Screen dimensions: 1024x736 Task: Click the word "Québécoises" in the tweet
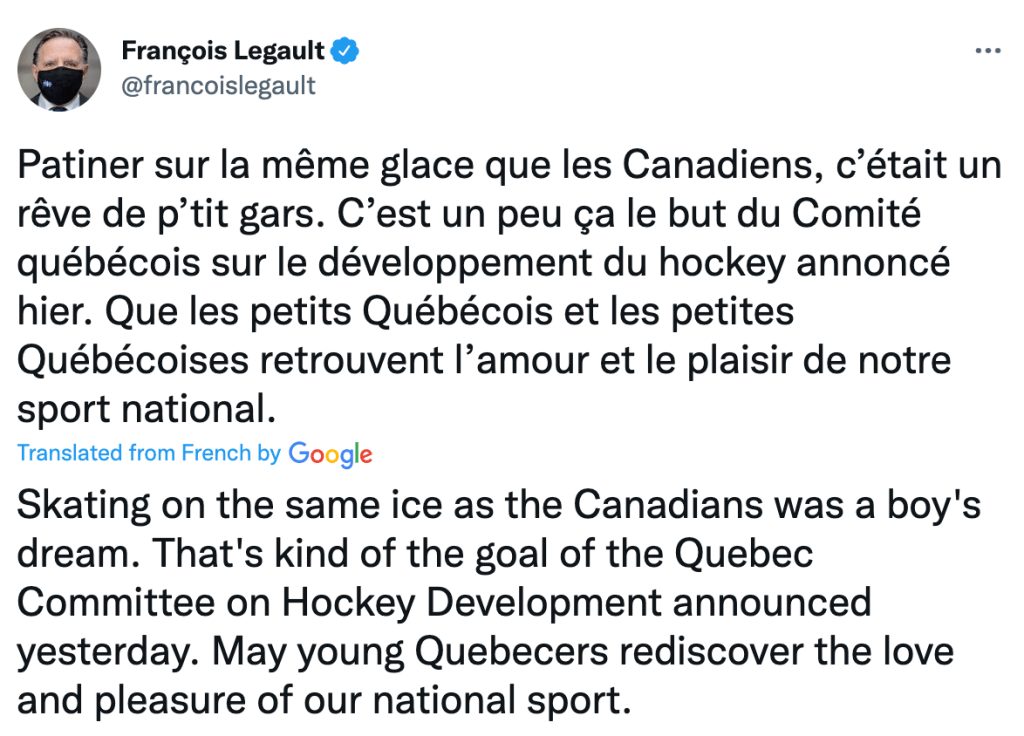(147, 361)
